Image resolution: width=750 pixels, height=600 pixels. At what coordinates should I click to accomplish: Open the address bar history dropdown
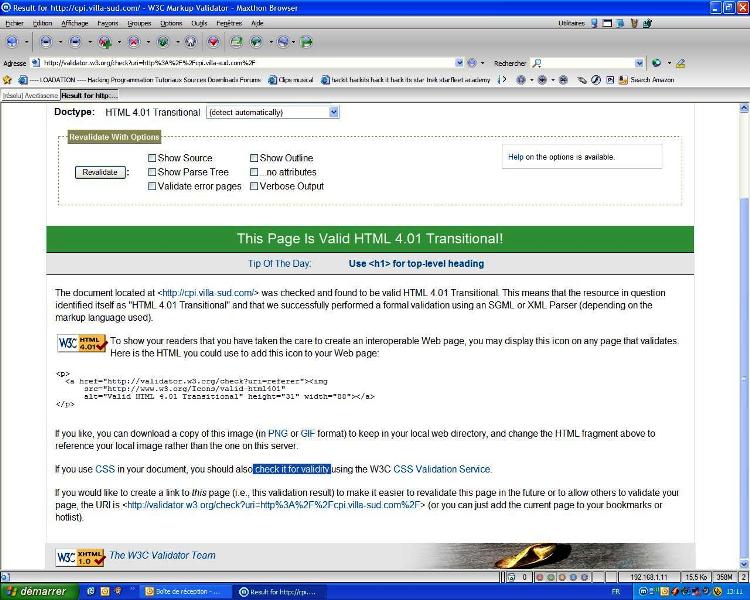(459, 63)
